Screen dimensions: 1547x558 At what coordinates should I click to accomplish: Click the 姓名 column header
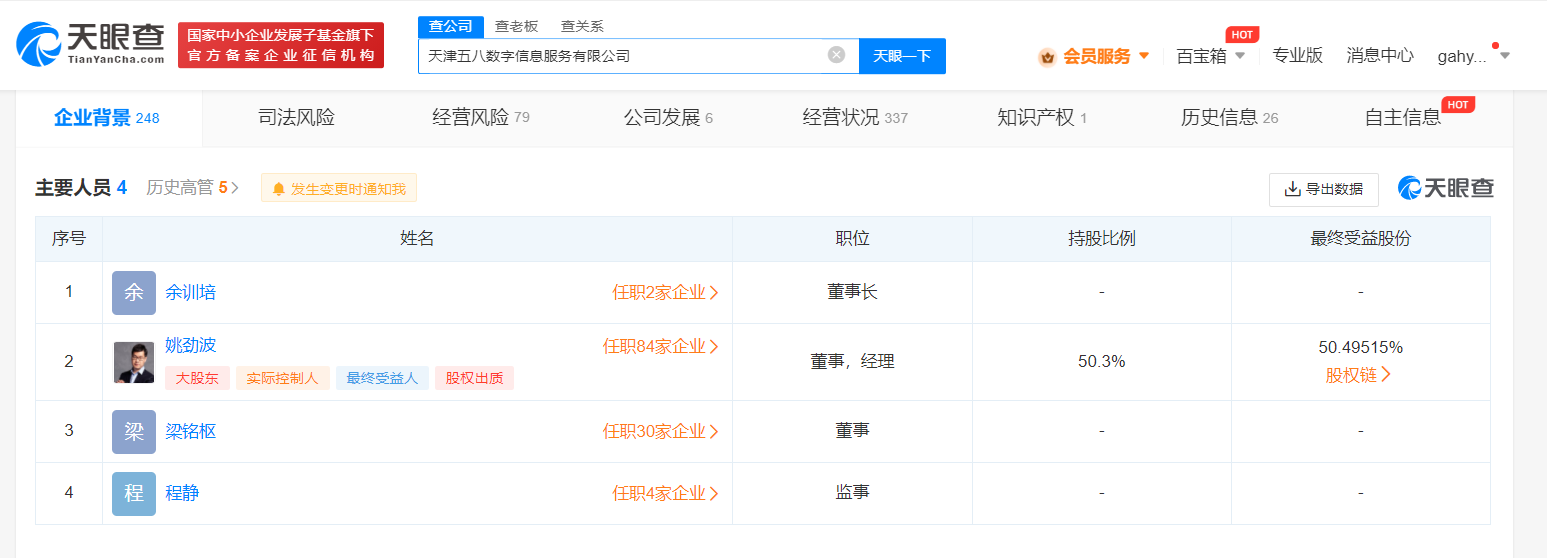tap(417, 239)
